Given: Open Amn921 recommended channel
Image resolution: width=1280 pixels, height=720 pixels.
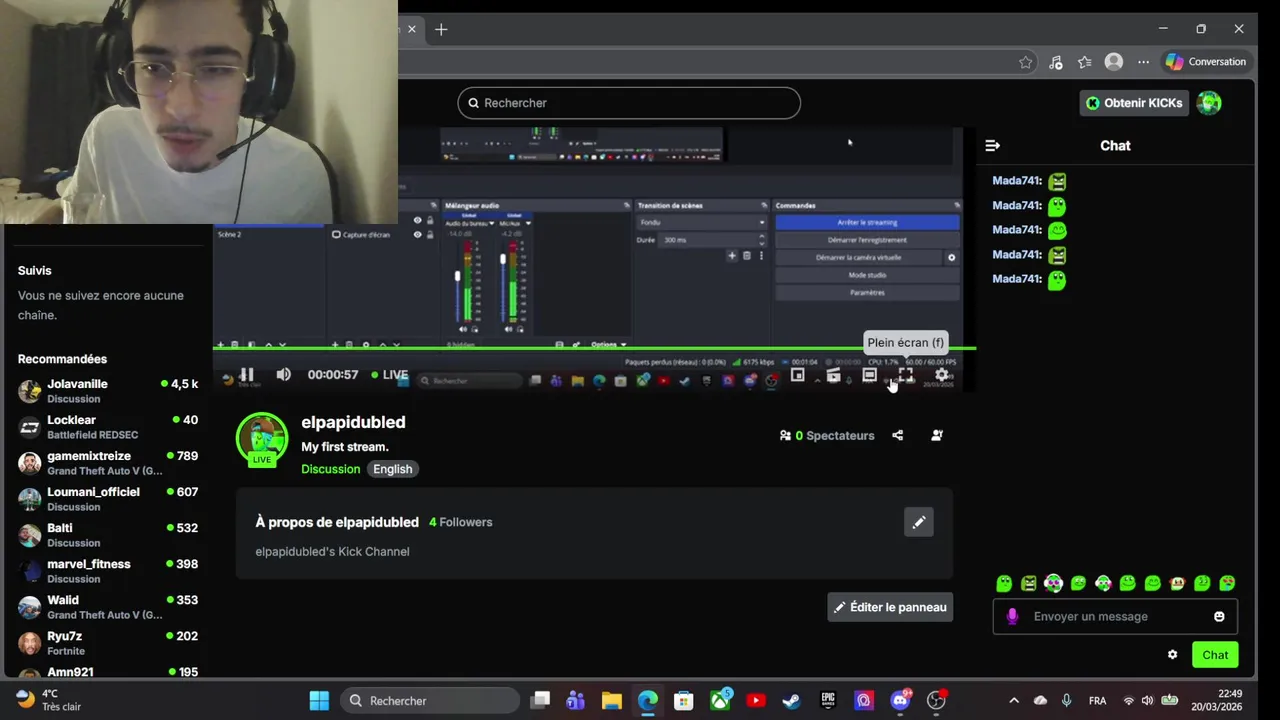Looking at the screenshot, I should [x=107, y=672].
